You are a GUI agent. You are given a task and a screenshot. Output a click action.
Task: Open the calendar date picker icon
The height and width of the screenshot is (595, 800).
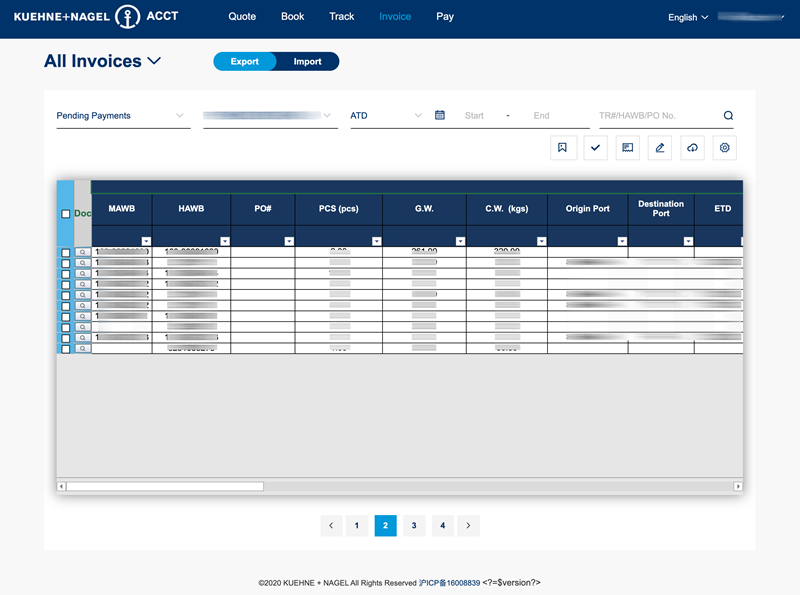(440, 116)
